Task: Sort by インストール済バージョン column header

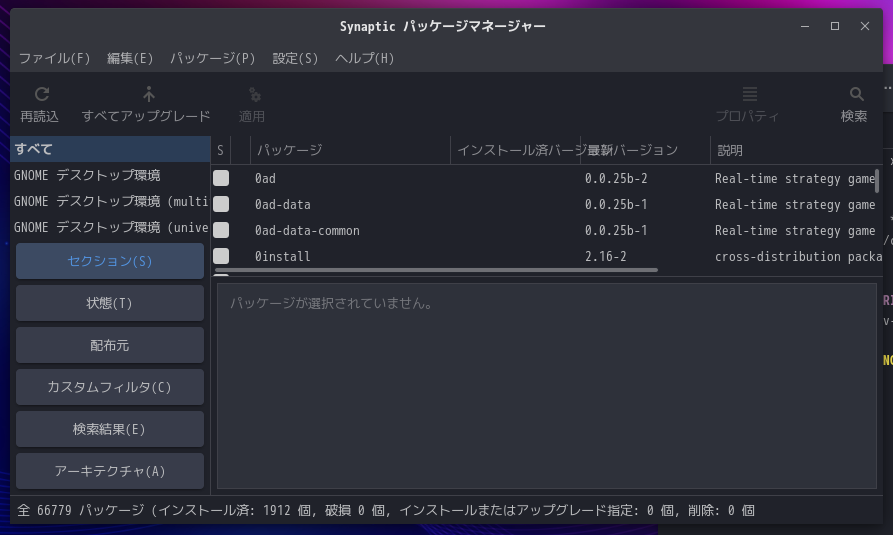Action: [x=515, y=150]
